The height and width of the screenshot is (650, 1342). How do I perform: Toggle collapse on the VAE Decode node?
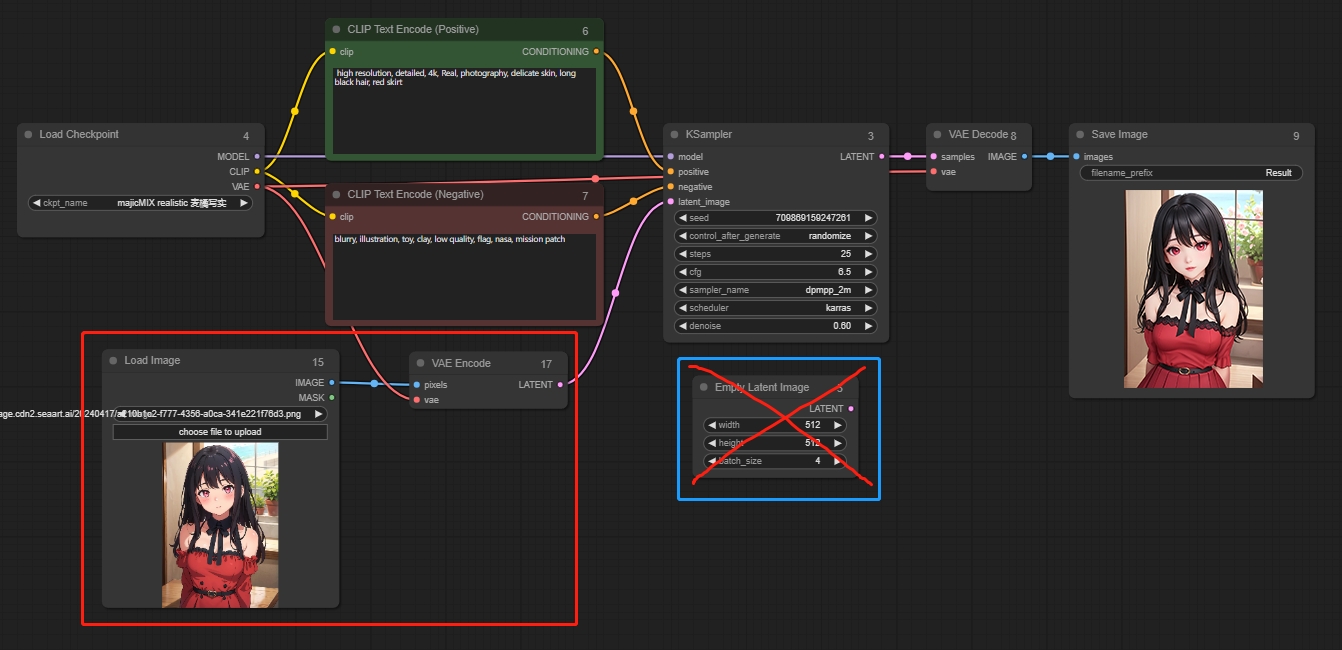tap(937, 134)
